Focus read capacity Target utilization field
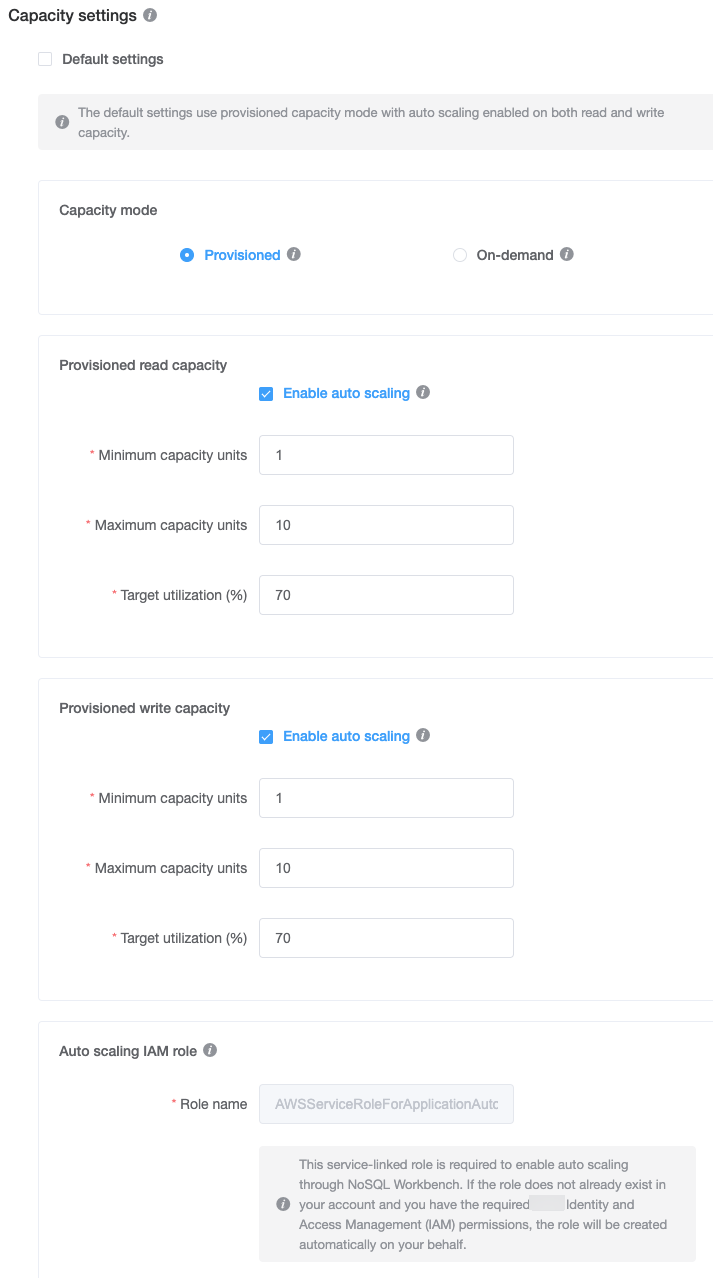Image resolution: width=713 pixels, height=1278 pixels. pos(386,595)
